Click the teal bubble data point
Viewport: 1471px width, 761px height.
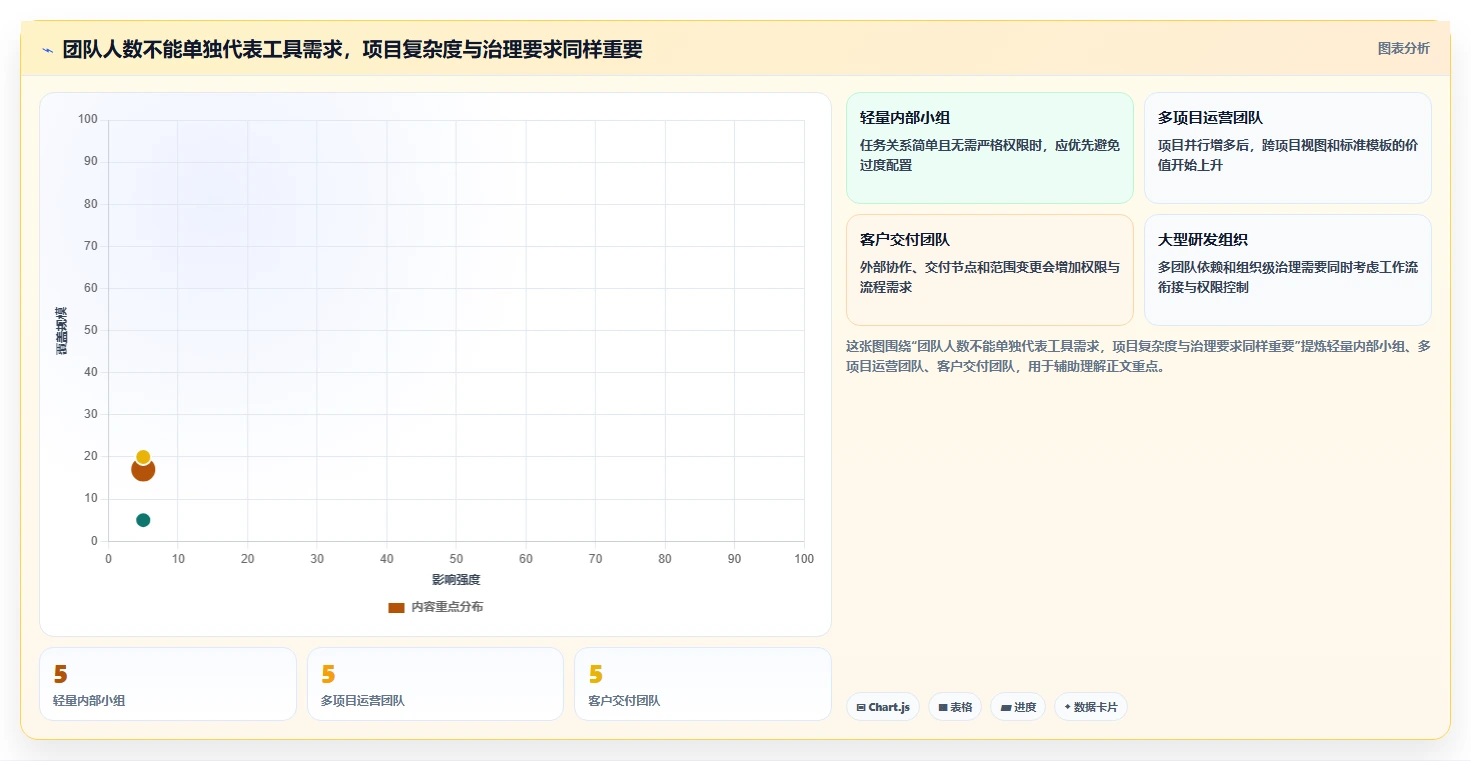[x=143, y=520]
